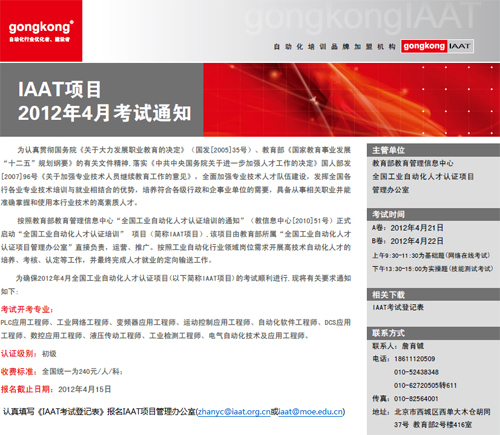500x435 pixels.
Task: Download the IAAT考试登记表 file
Action: [398, 307]
